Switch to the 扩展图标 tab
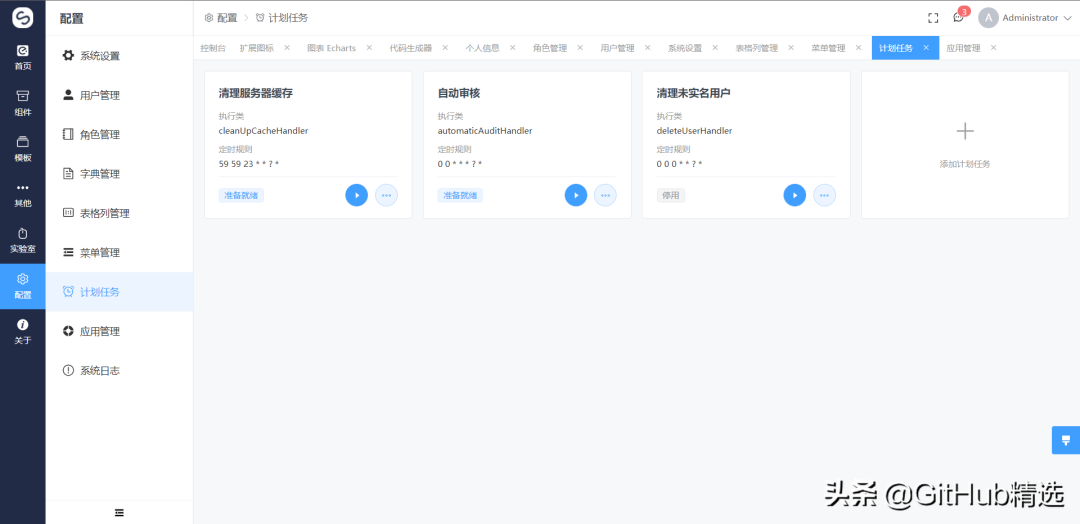The height and width of the screenshot is (524, 1080). [x=256, y=48]
